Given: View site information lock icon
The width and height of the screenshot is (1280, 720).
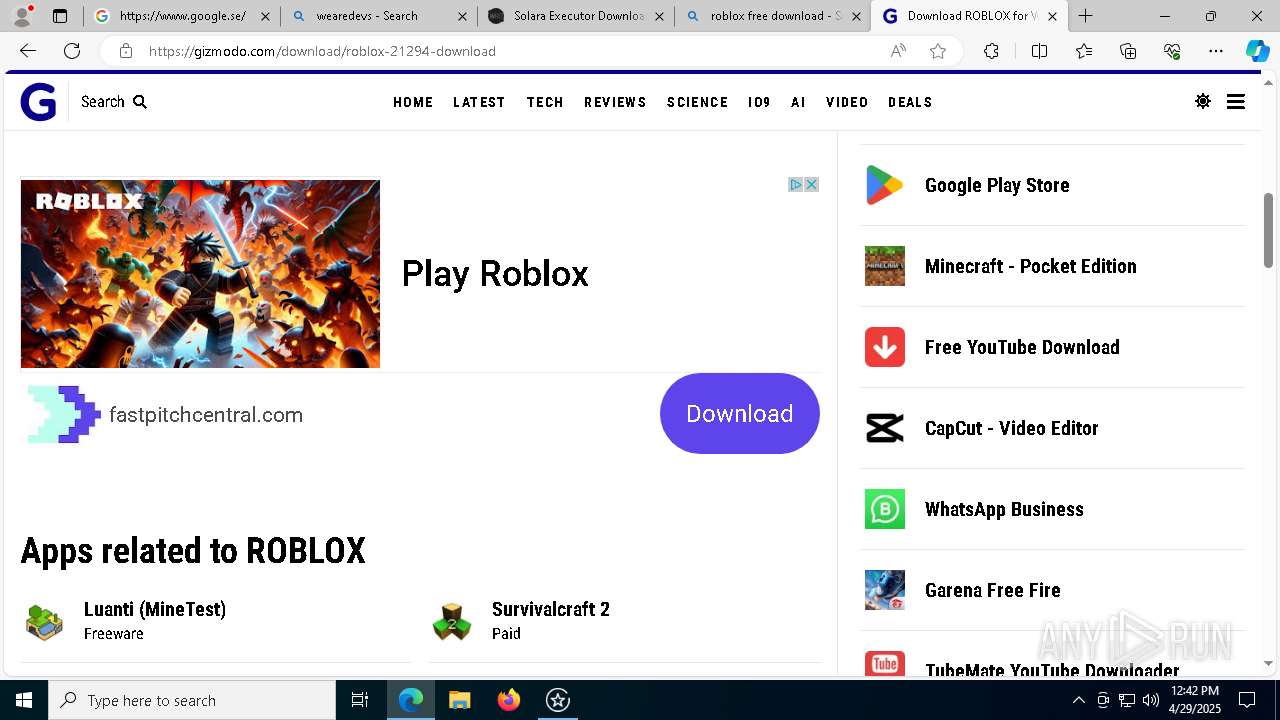Looking at the screenshot, I should 125,51.
